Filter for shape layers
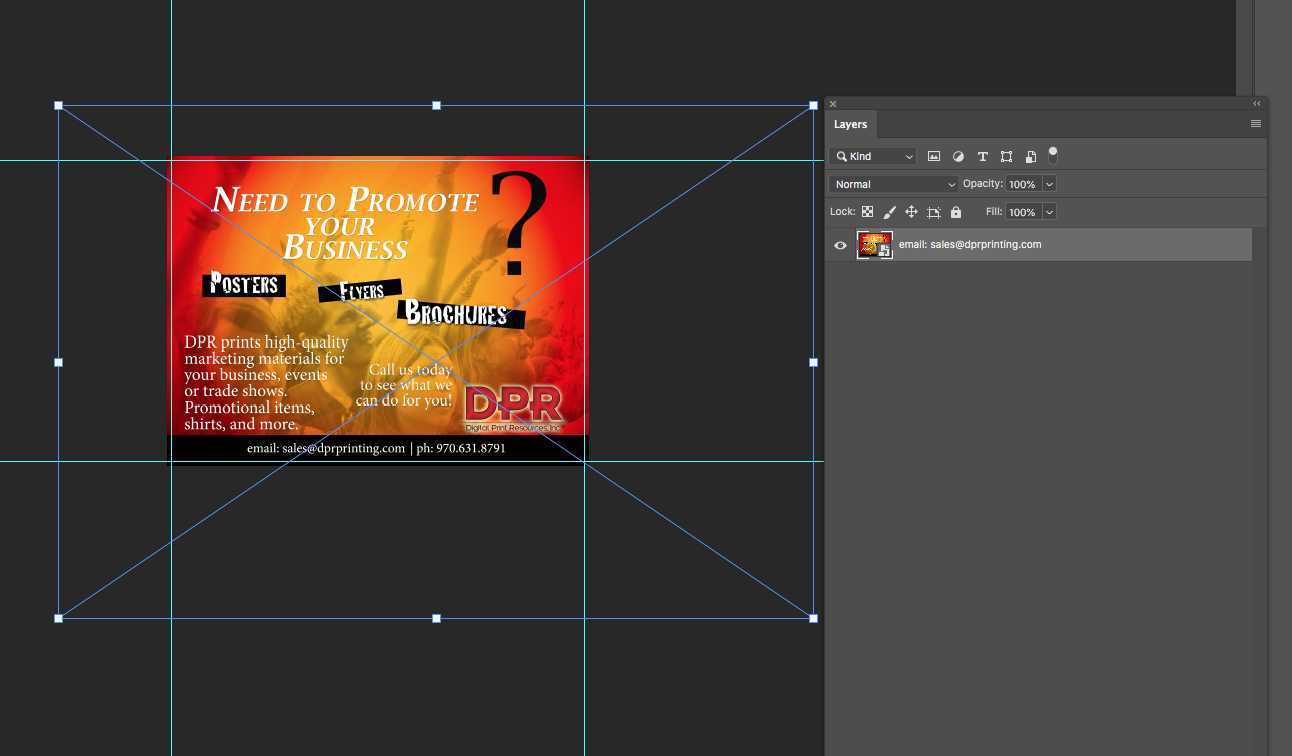The image size is (1292, 756). tap(1006, 157)
